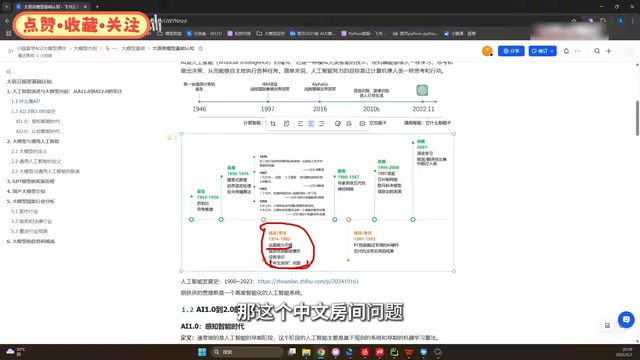Screen dimensions: 640x360
Task: Click the first breadcrumb item 小田哥学AGI
Action: point(42,48)
